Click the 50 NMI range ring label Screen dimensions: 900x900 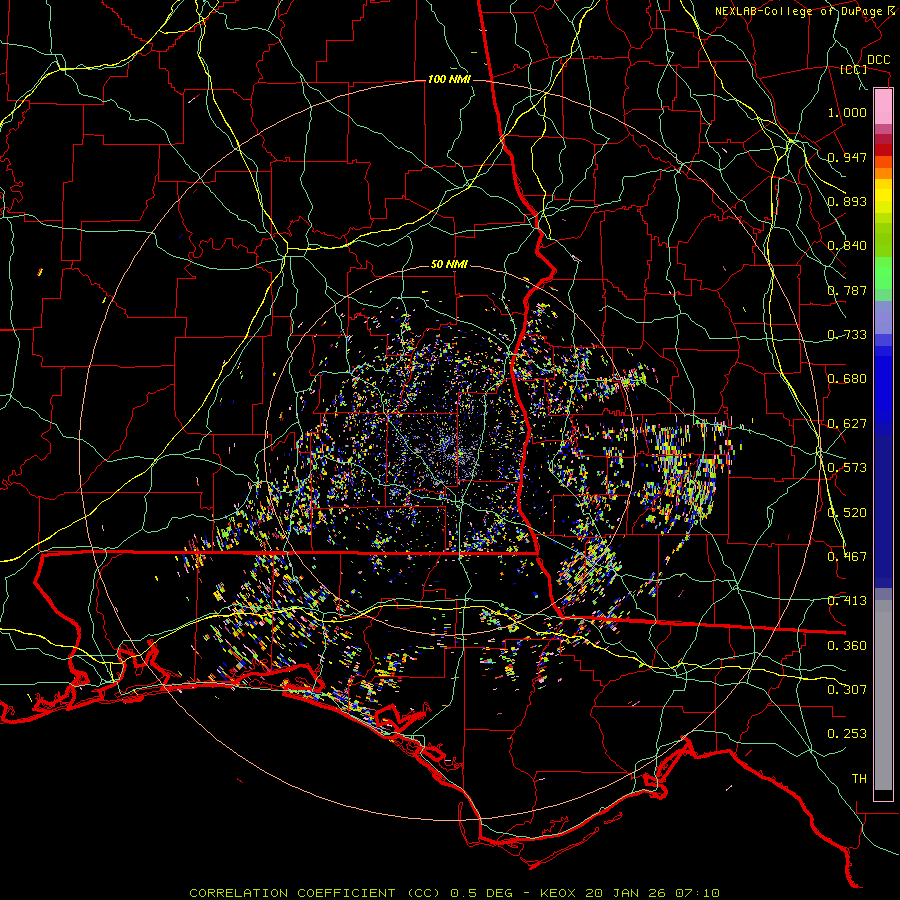click(449, 265)
